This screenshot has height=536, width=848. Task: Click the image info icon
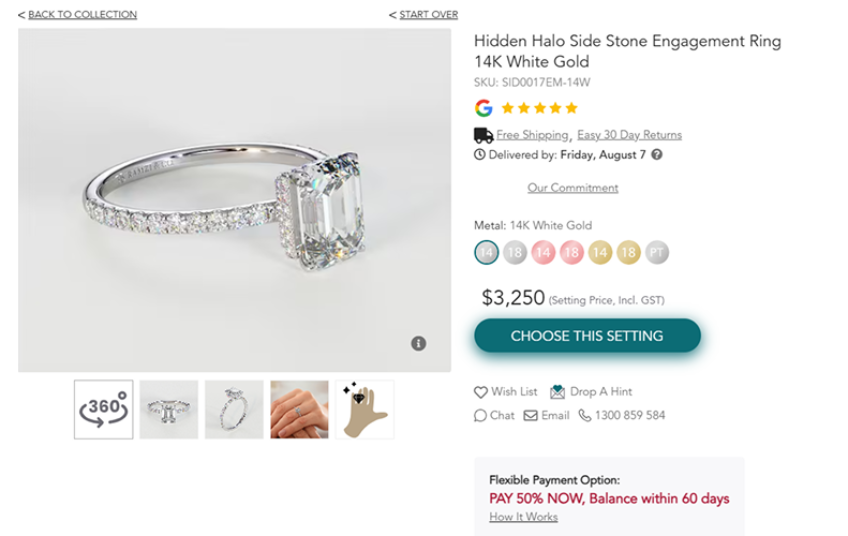pos(418,343)
